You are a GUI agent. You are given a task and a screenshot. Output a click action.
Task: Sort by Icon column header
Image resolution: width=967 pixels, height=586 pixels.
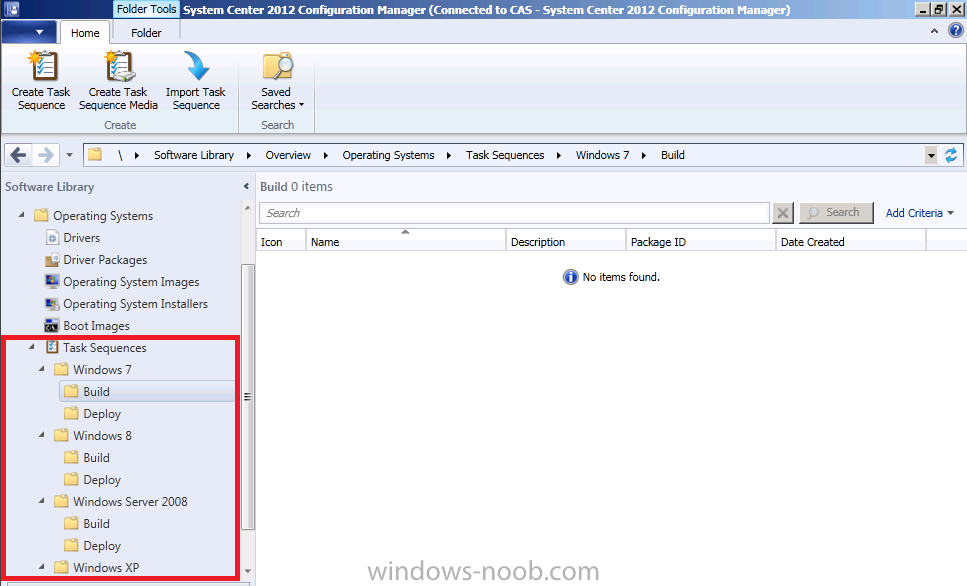click(x=281, y=242)
